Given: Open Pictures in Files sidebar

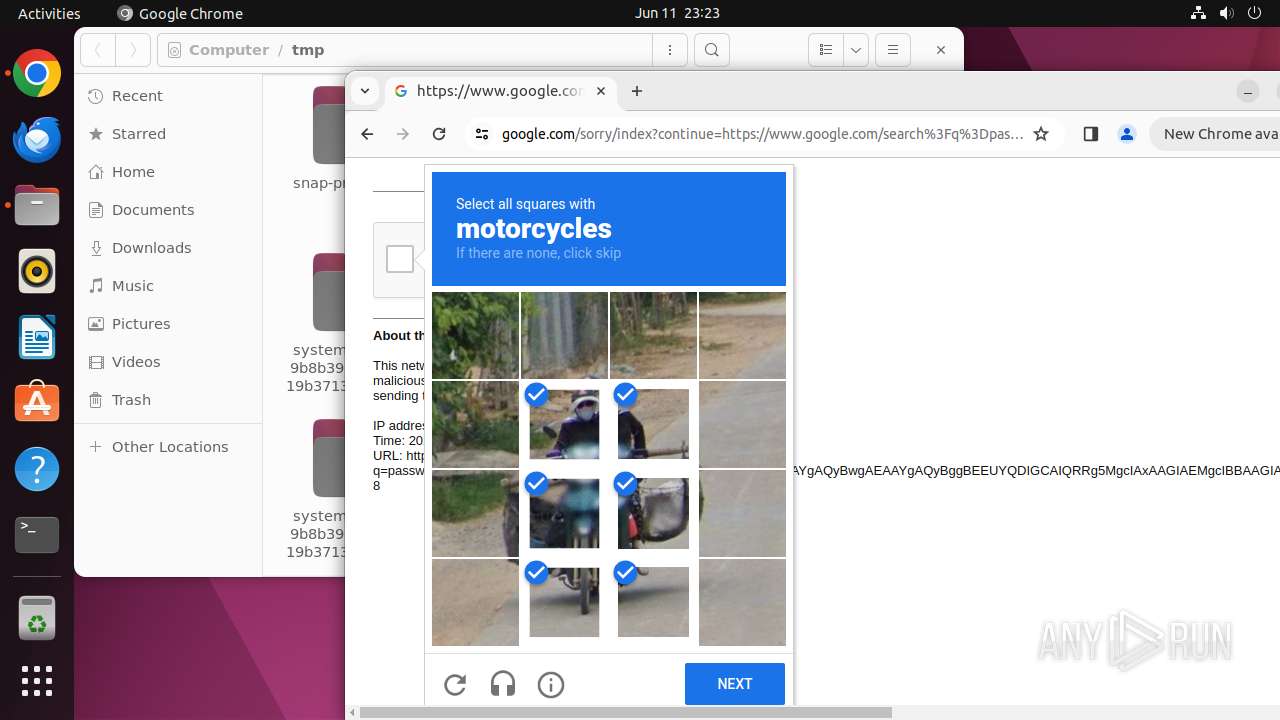Looking at the screenshot, I should tap(168, 324).
